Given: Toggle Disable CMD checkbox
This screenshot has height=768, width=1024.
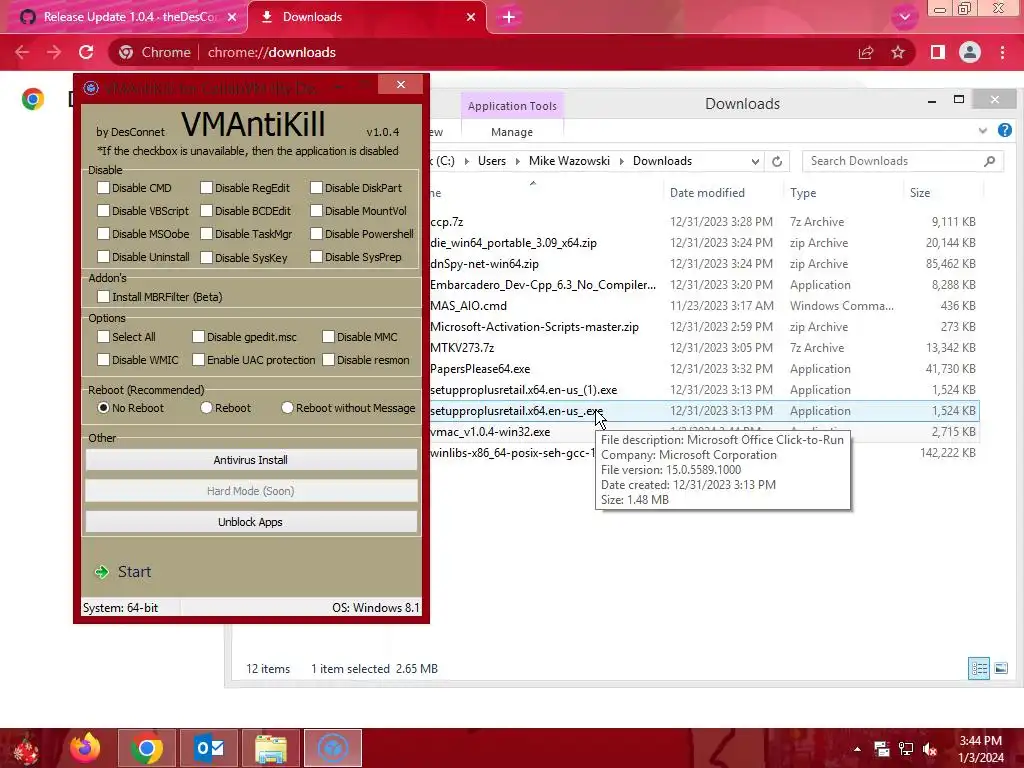Looking at the screenshot, I should tap(103, 187).
